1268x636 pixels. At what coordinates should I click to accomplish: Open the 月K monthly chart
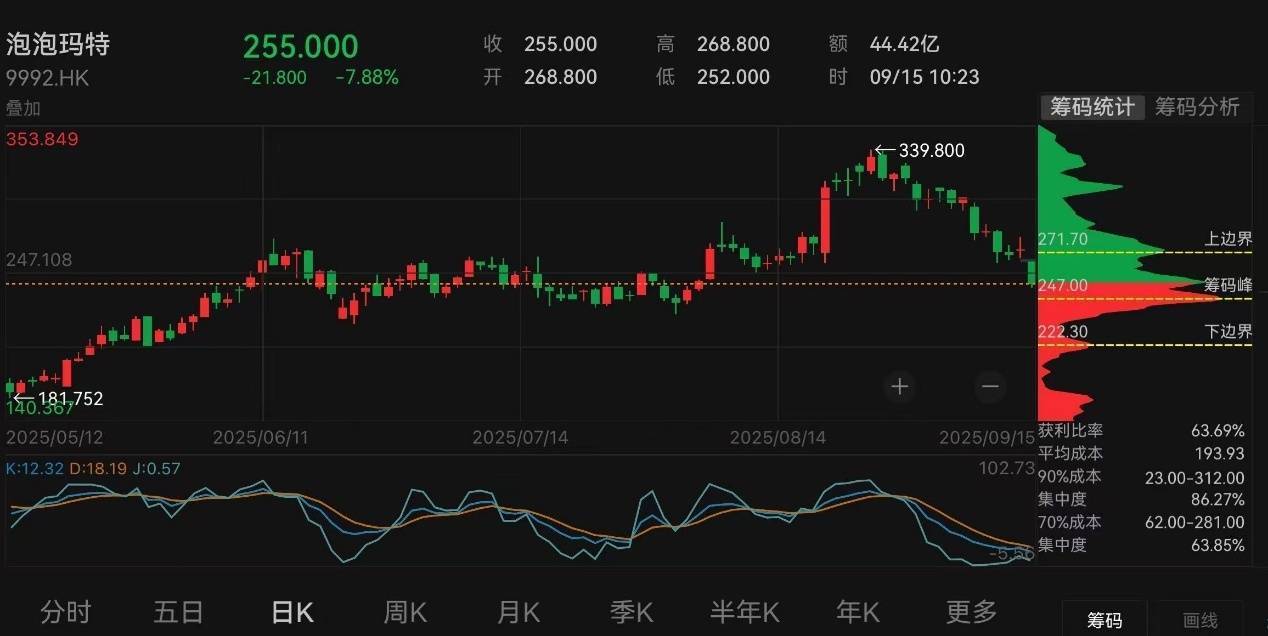[x=518, y=611]
